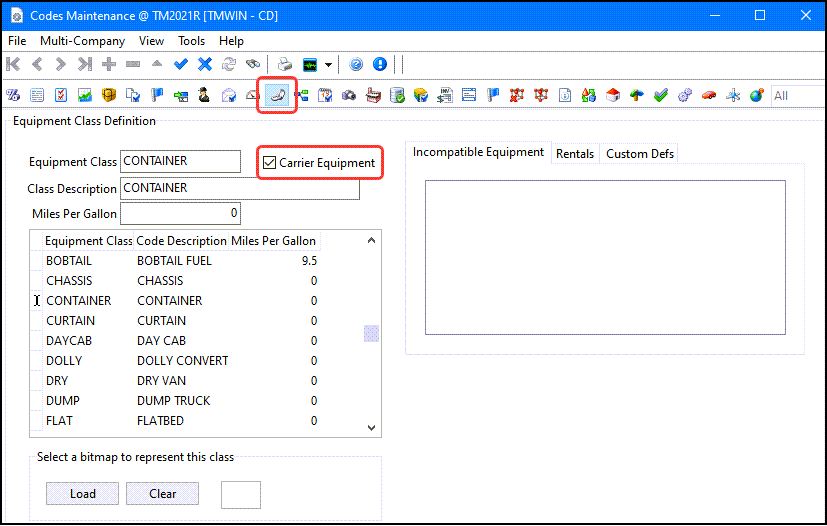This screenshot has height=526, width=827.
Task: Click the printer icon in toolbar
Action: click(285, 64)
